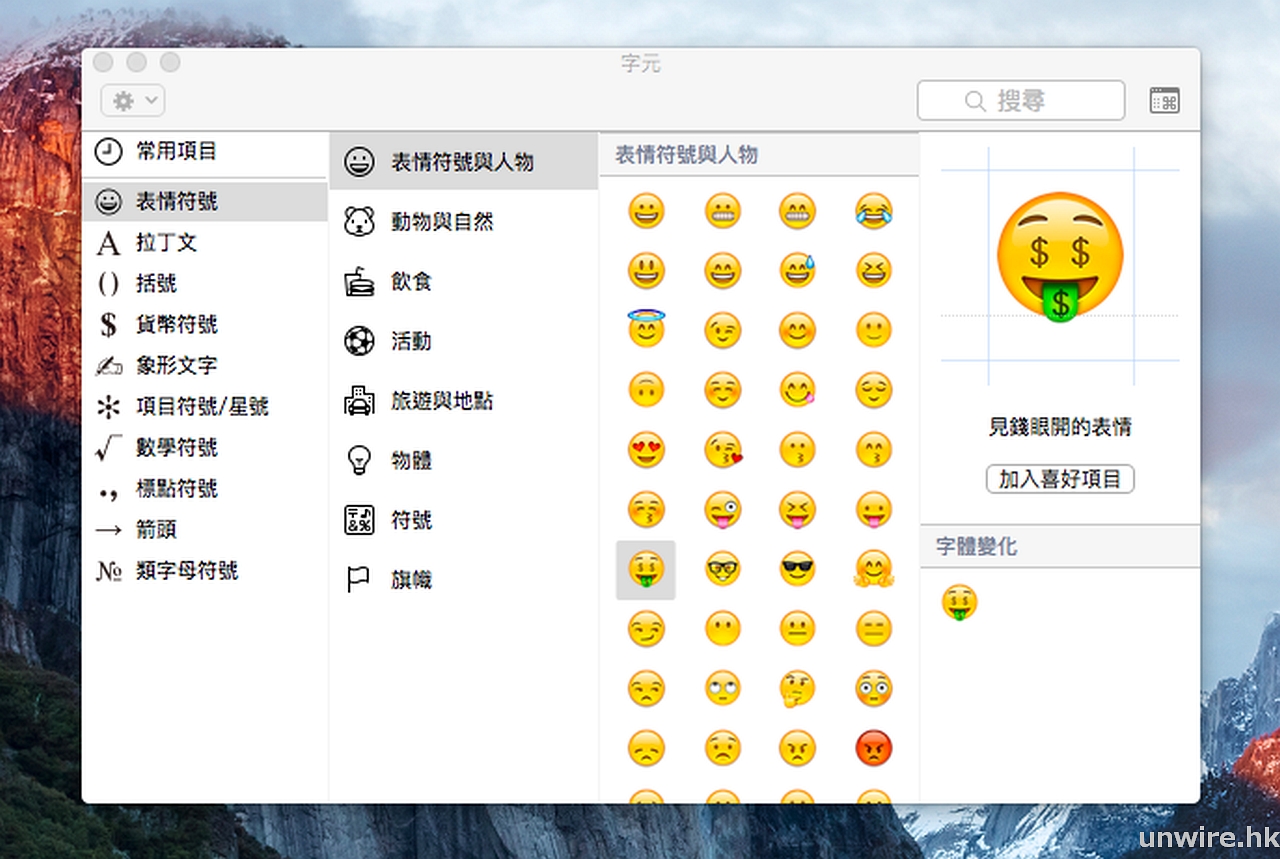Choose 箭頭 category in the sidebar
The height and width of the screenshot is (859, 1280).
156,530
